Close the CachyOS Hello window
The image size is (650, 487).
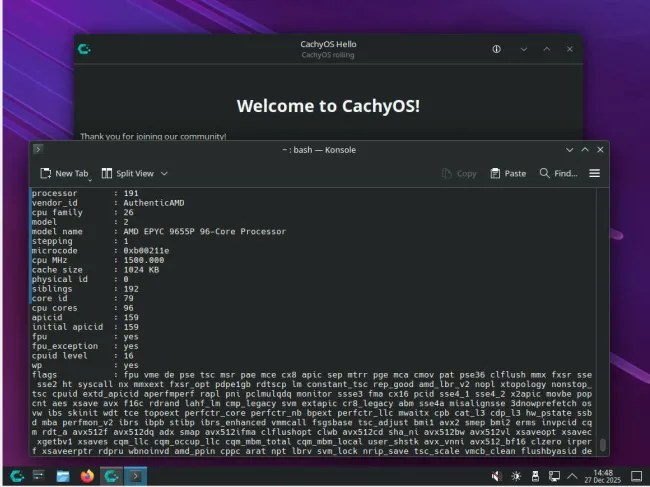click(x=570, y=49)
